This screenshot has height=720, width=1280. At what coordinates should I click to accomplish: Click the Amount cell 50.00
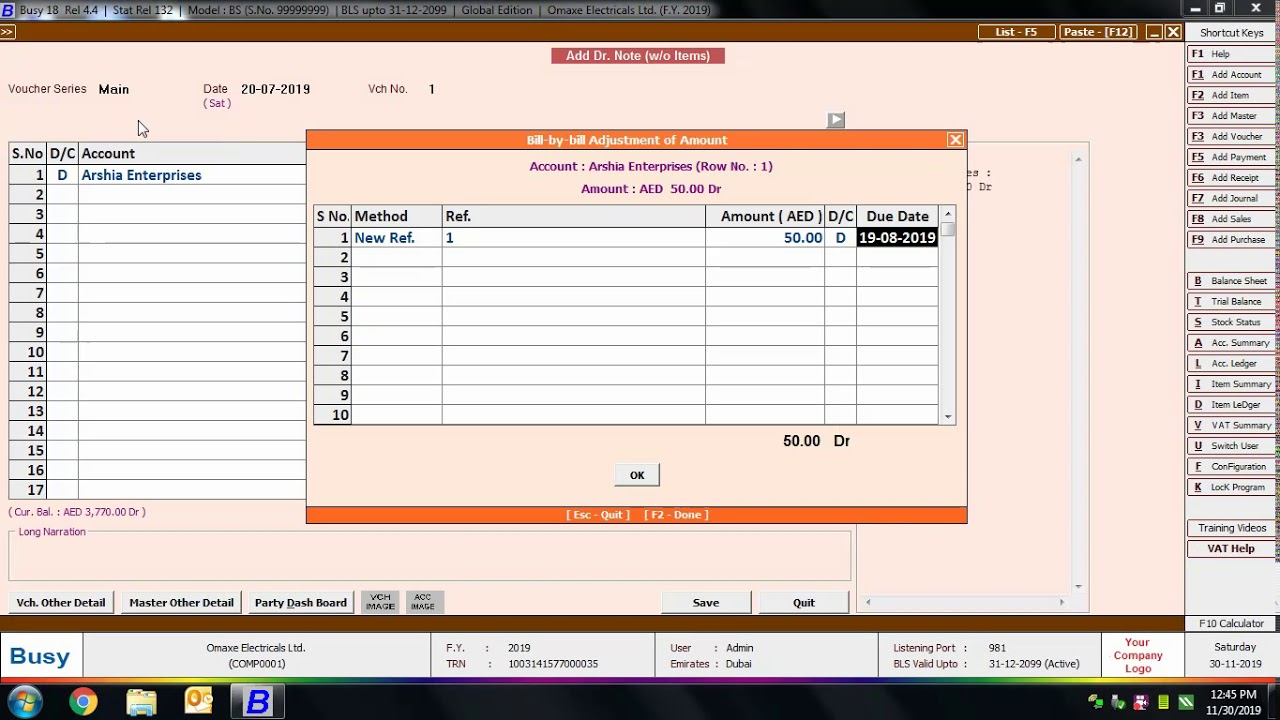(x=765, y=238)
